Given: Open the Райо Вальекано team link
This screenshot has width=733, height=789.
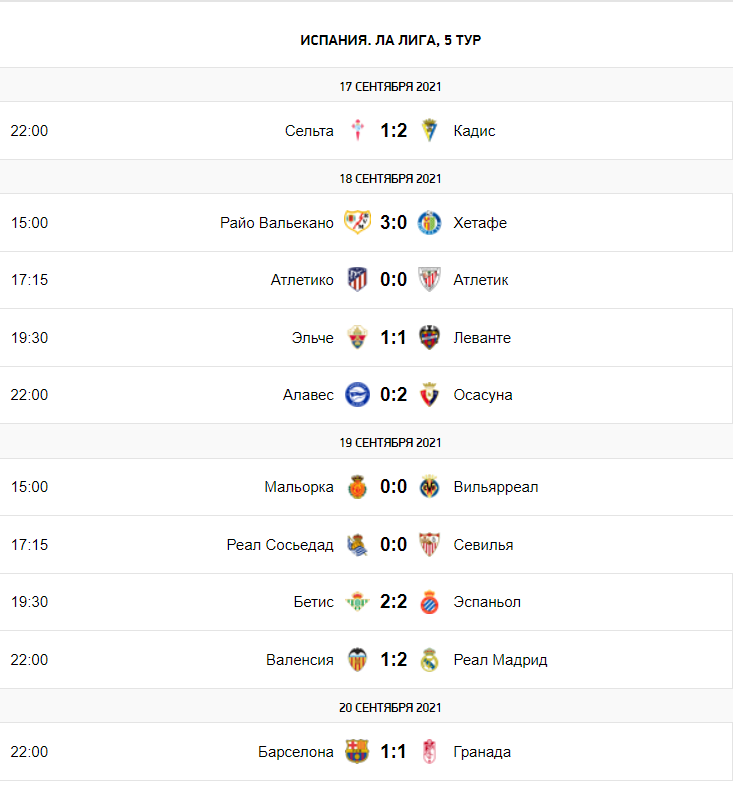Looking at the screenshot, I should [x=277, y=223].
